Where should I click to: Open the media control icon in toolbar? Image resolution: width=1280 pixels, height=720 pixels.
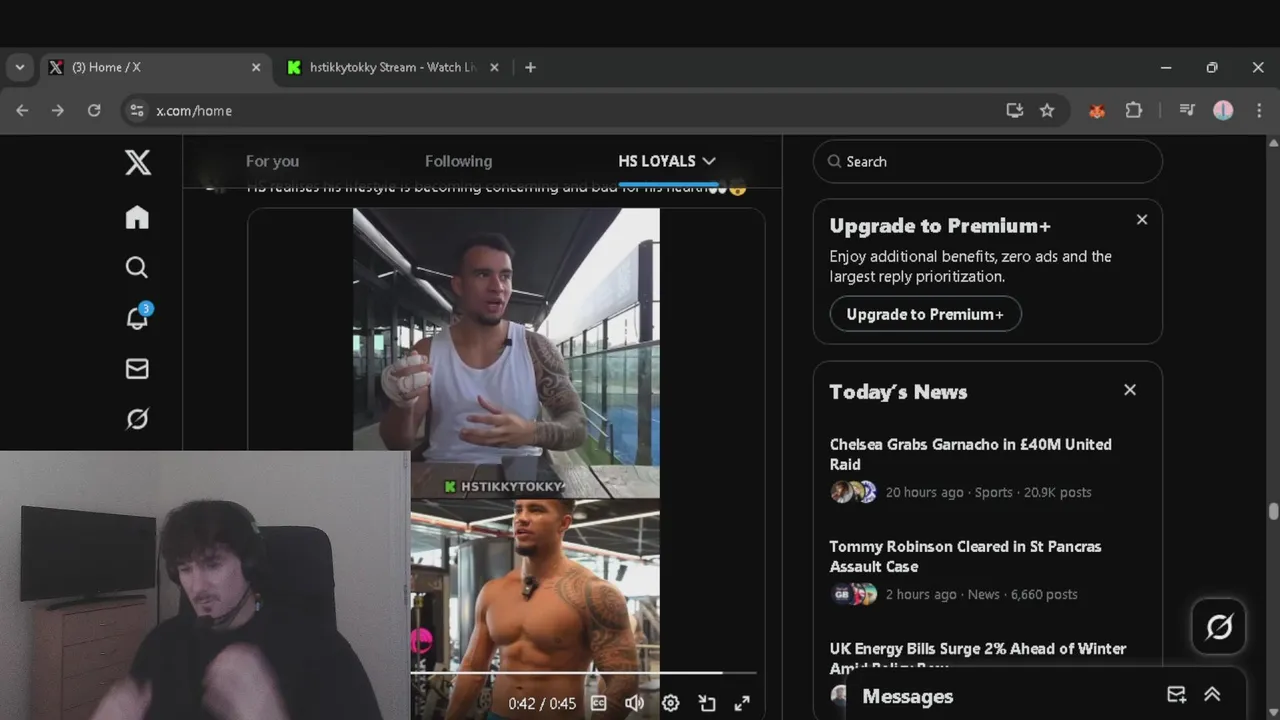click(1187, 110)
